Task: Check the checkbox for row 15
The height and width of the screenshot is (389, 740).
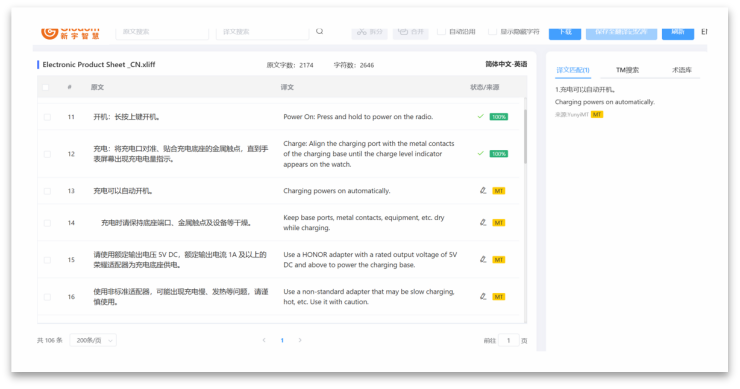Action: click(47, 260)
